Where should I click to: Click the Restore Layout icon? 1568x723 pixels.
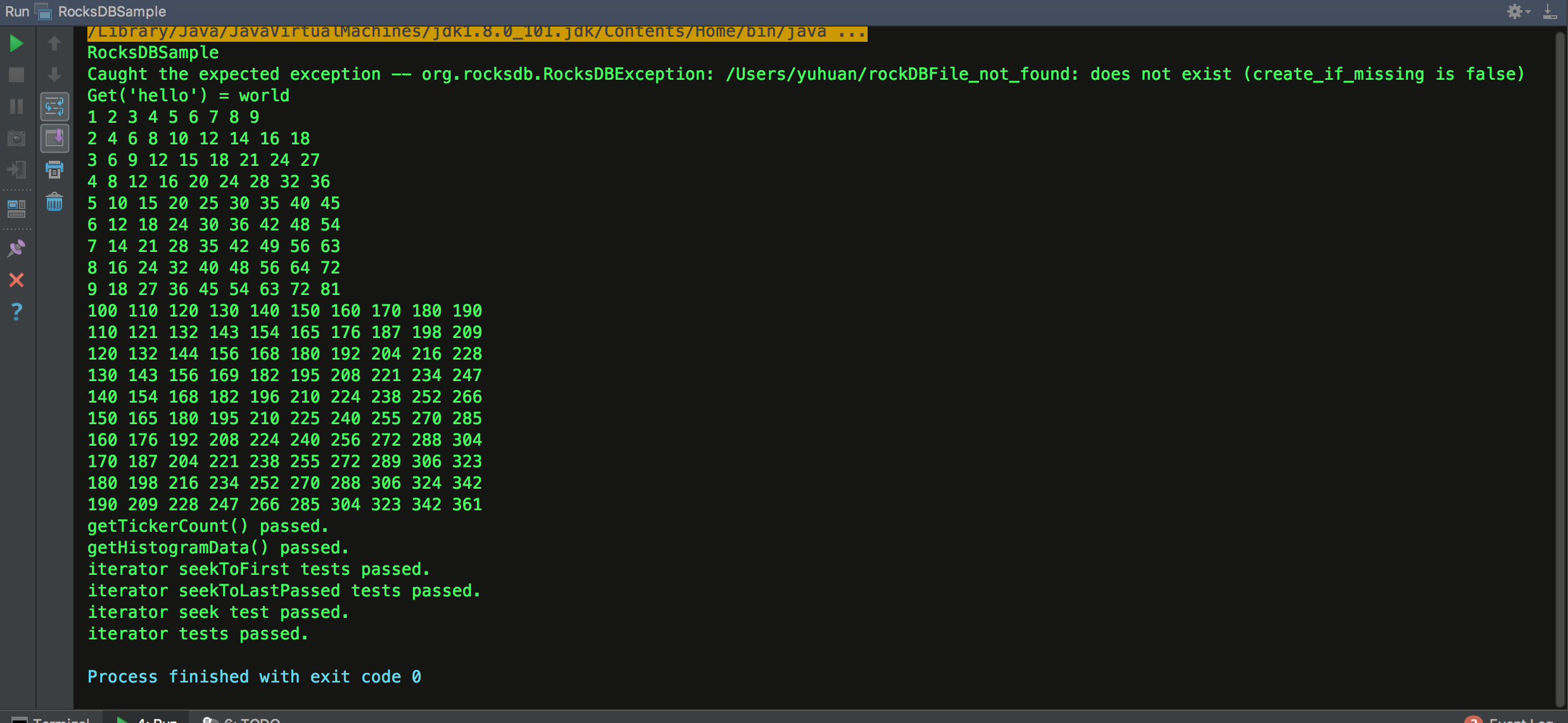coord(16,208)
